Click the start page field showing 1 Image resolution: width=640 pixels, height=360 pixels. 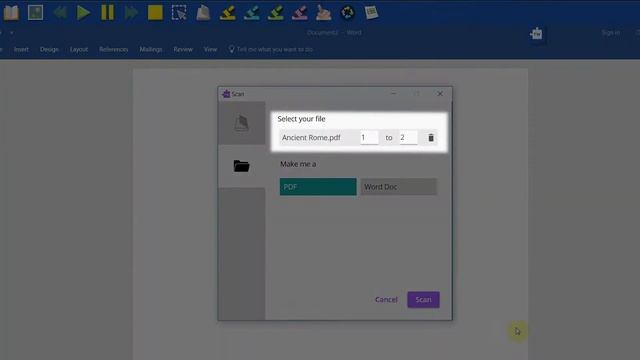coord(369,138)
